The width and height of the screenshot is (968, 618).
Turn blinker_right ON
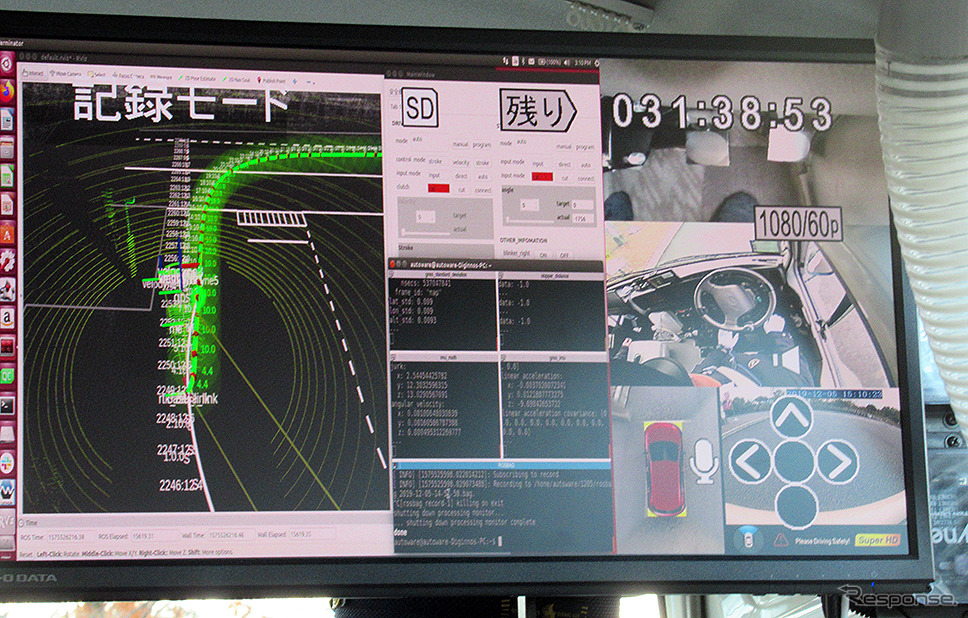(543, 254)
